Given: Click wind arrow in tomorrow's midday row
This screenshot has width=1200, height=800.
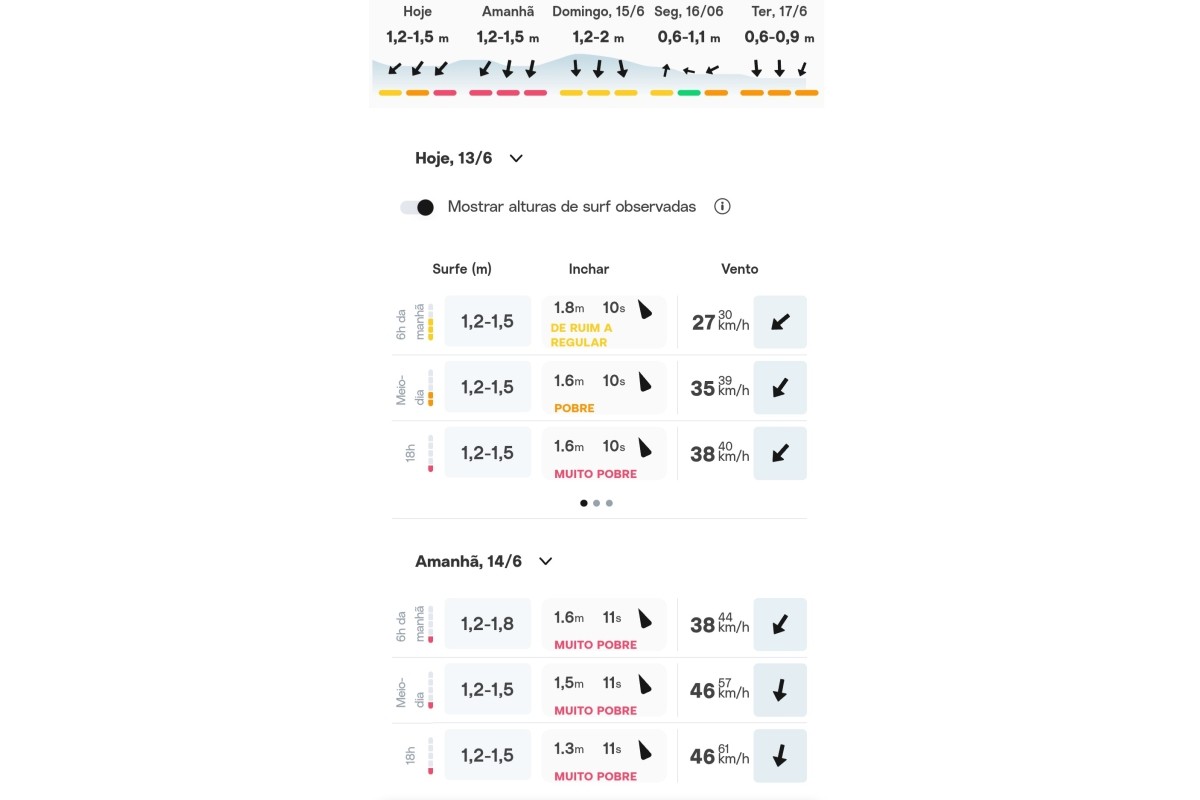Looking at the screenshot, I should click(780, 690).
